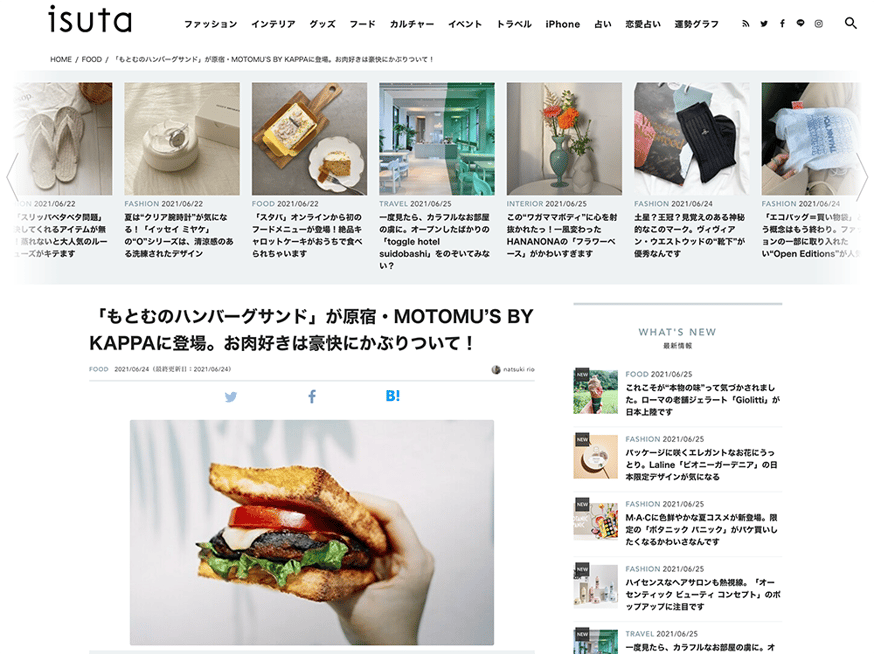Advance carousel with right arrow

click(862, 177)
